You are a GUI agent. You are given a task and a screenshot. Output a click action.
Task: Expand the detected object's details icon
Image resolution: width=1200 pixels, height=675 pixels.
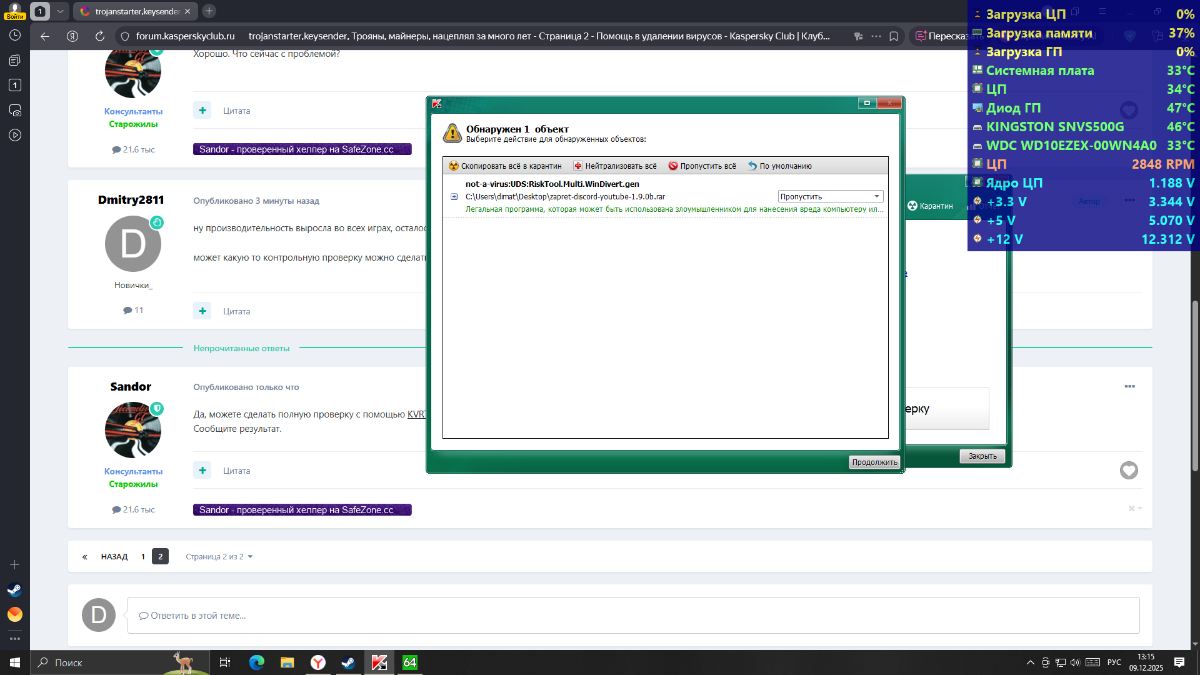point(454,197)
